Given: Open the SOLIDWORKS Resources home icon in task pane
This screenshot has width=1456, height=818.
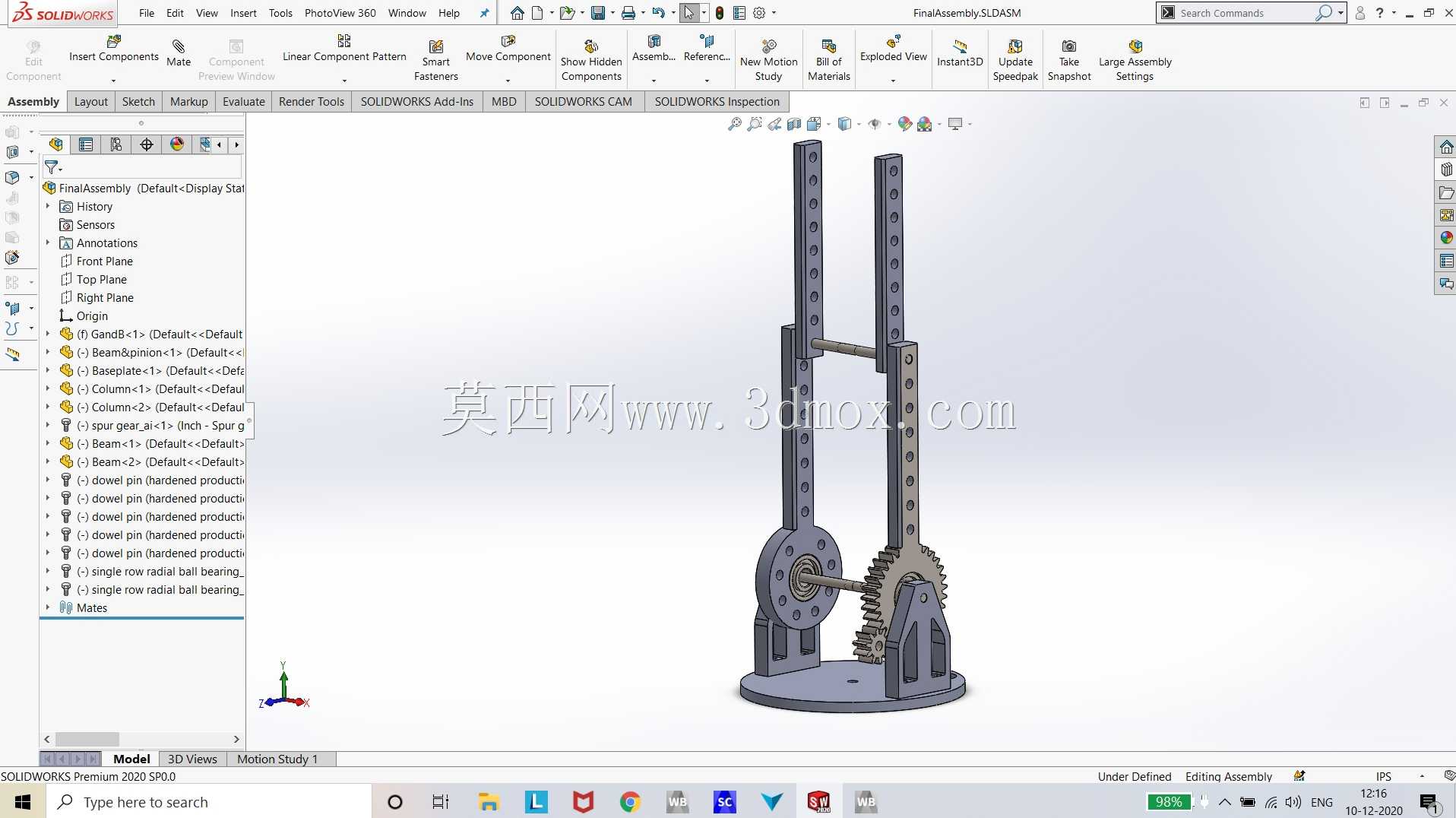Looking at the screenshot, I should 1446,147.
